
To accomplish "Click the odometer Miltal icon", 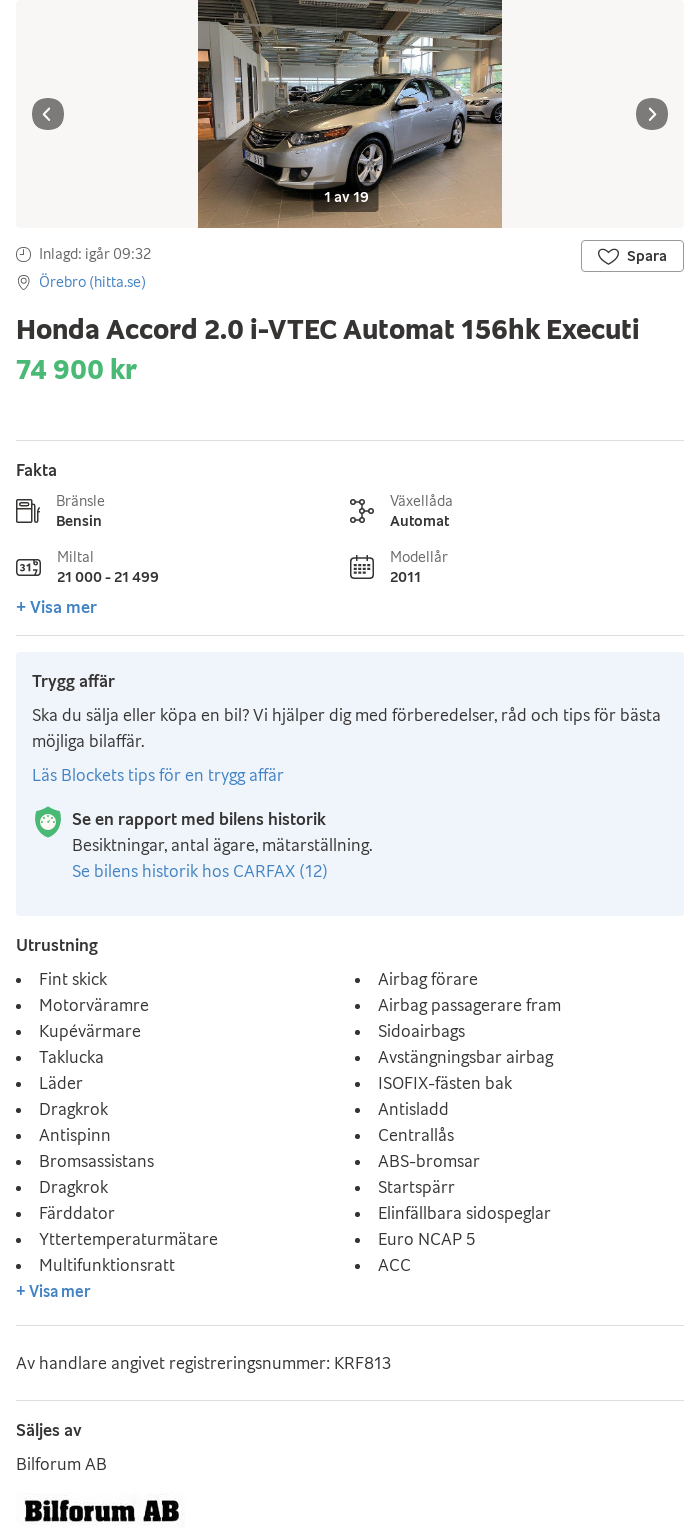I will click(x=28, y=567).
